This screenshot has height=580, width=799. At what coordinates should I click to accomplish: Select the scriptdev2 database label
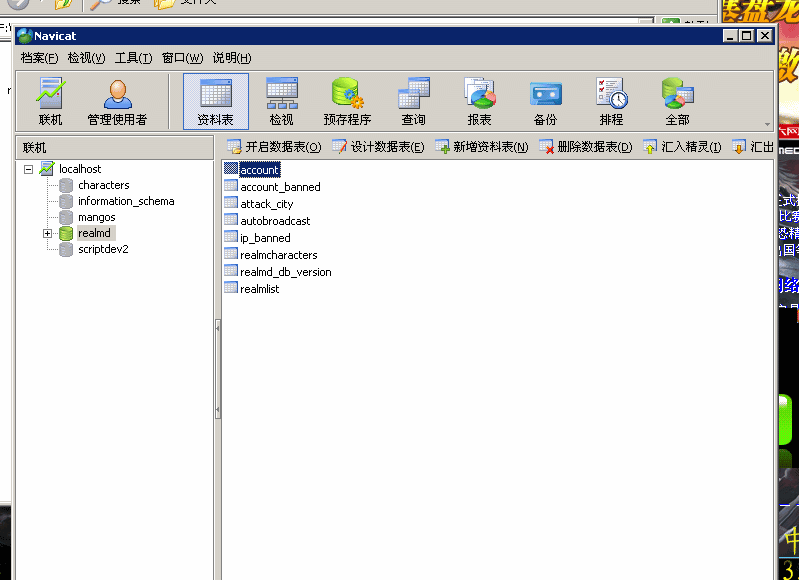click(x=103, y=249)
